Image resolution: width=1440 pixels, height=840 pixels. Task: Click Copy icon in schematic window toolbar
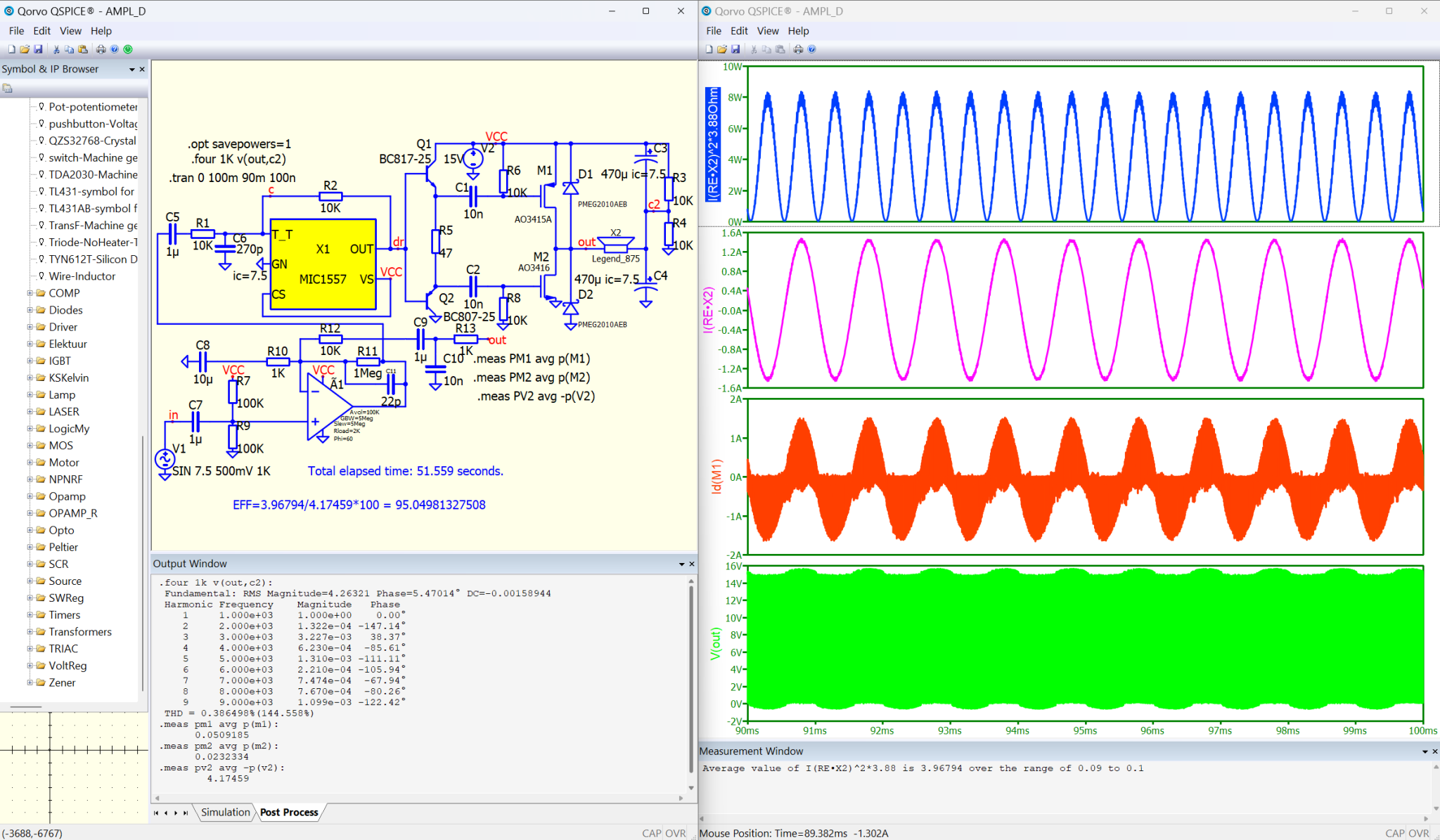point(69,49)
